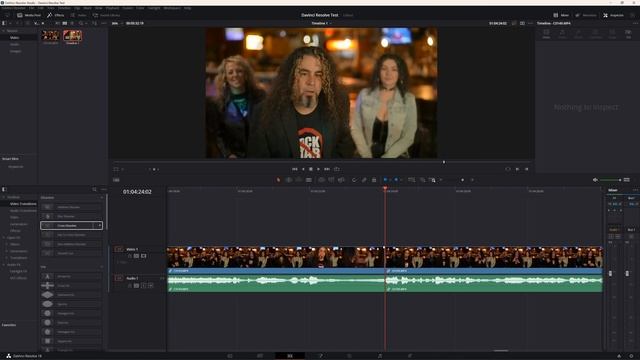Stop playback in viewer transport
The height and width of the screenshot is (360, 640).
click(x=311, y=169)
